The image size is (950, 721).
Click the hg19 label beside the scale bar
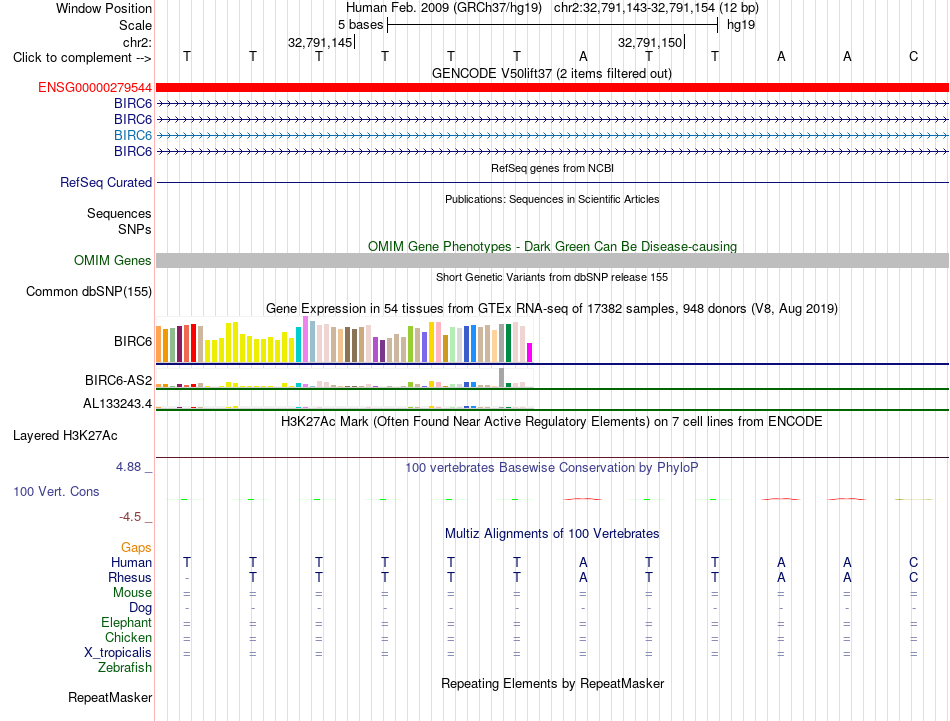(741, 25)
